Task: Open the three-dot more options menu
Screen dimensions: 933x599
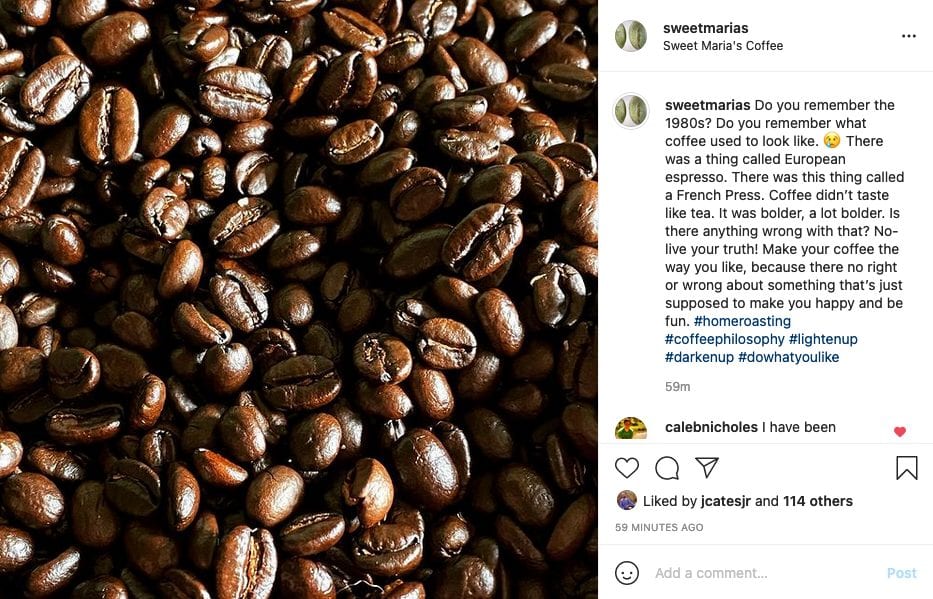Action: [x=909, y=36]
